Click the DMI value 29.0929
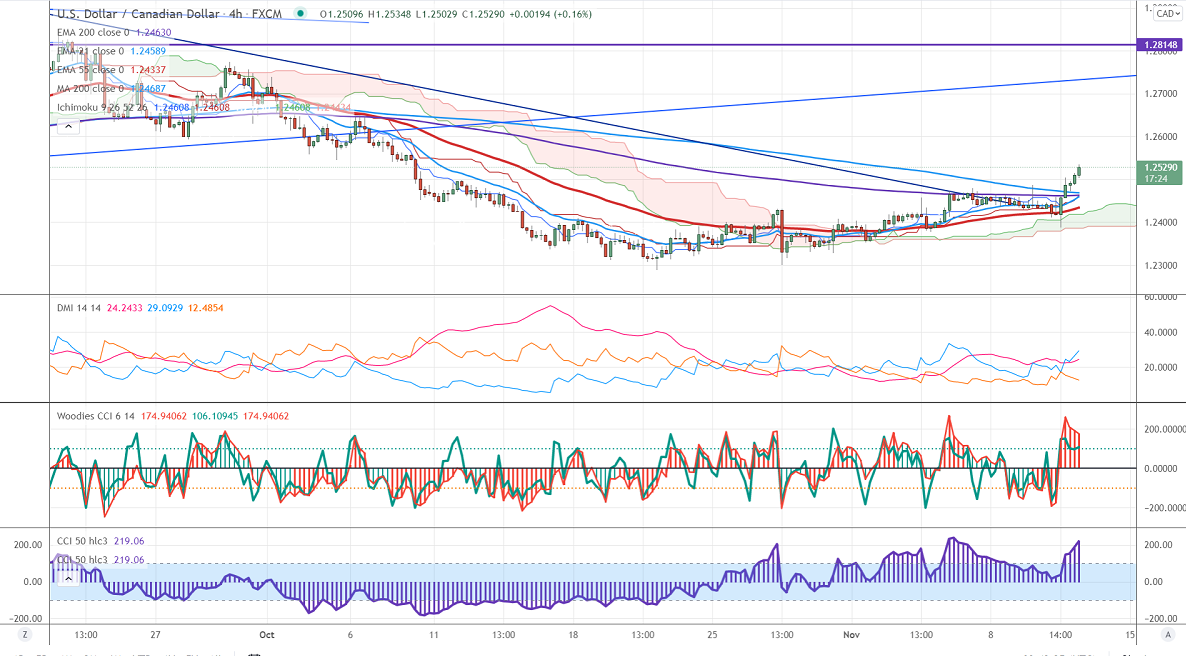 [x=165, y=308]
